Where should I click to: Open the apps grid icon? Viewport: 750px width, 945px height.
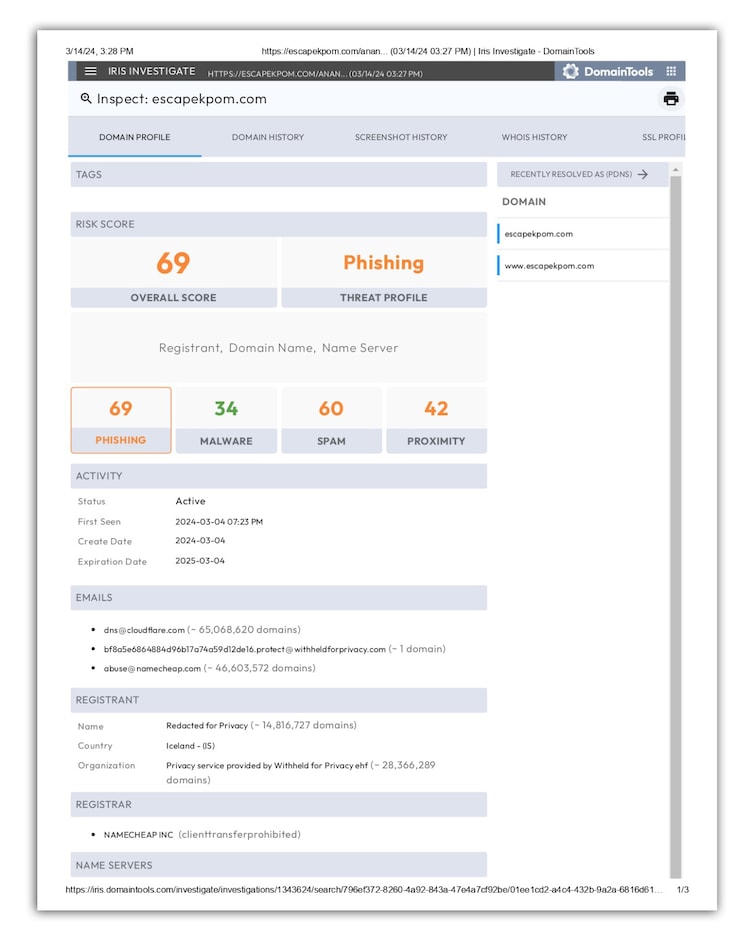671,71
